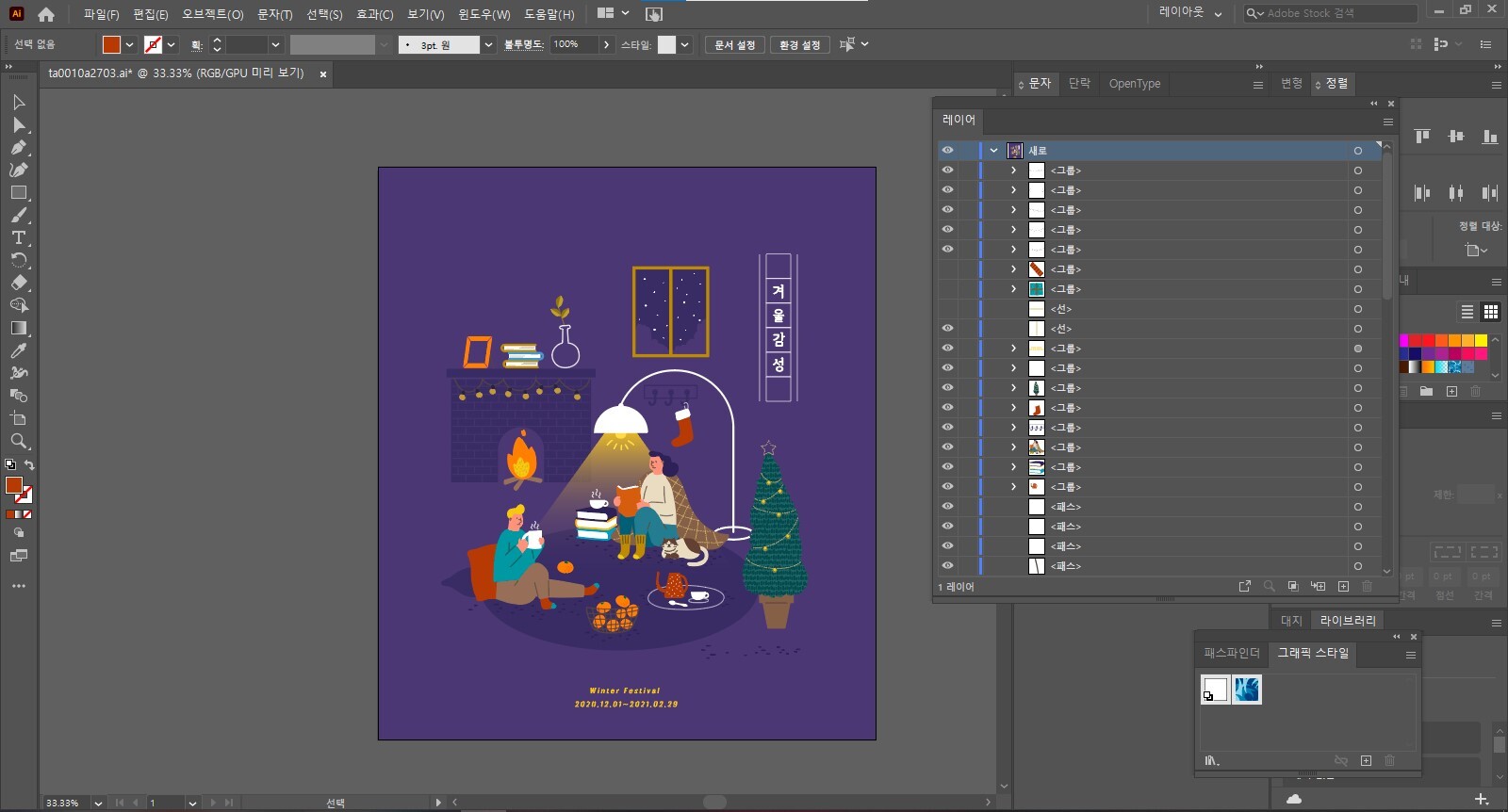The width and height of the screenshot is (1508, 812).
Task: Toggle visibility of the first <그룹> sublayer
Action: (947, 171)
